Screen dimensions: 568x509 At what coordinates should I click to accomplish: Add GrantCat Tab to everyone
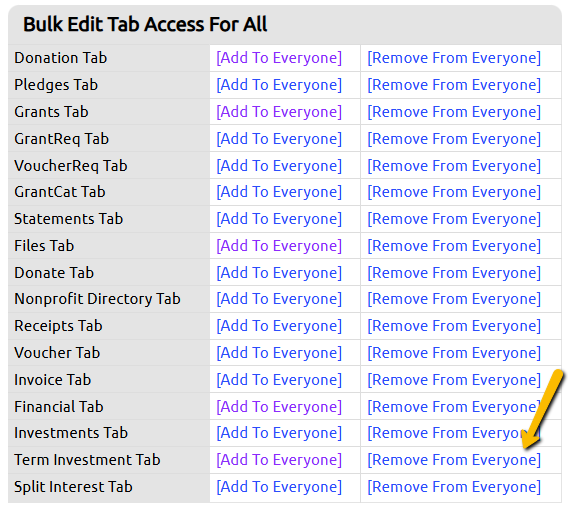tap(279, 192)
